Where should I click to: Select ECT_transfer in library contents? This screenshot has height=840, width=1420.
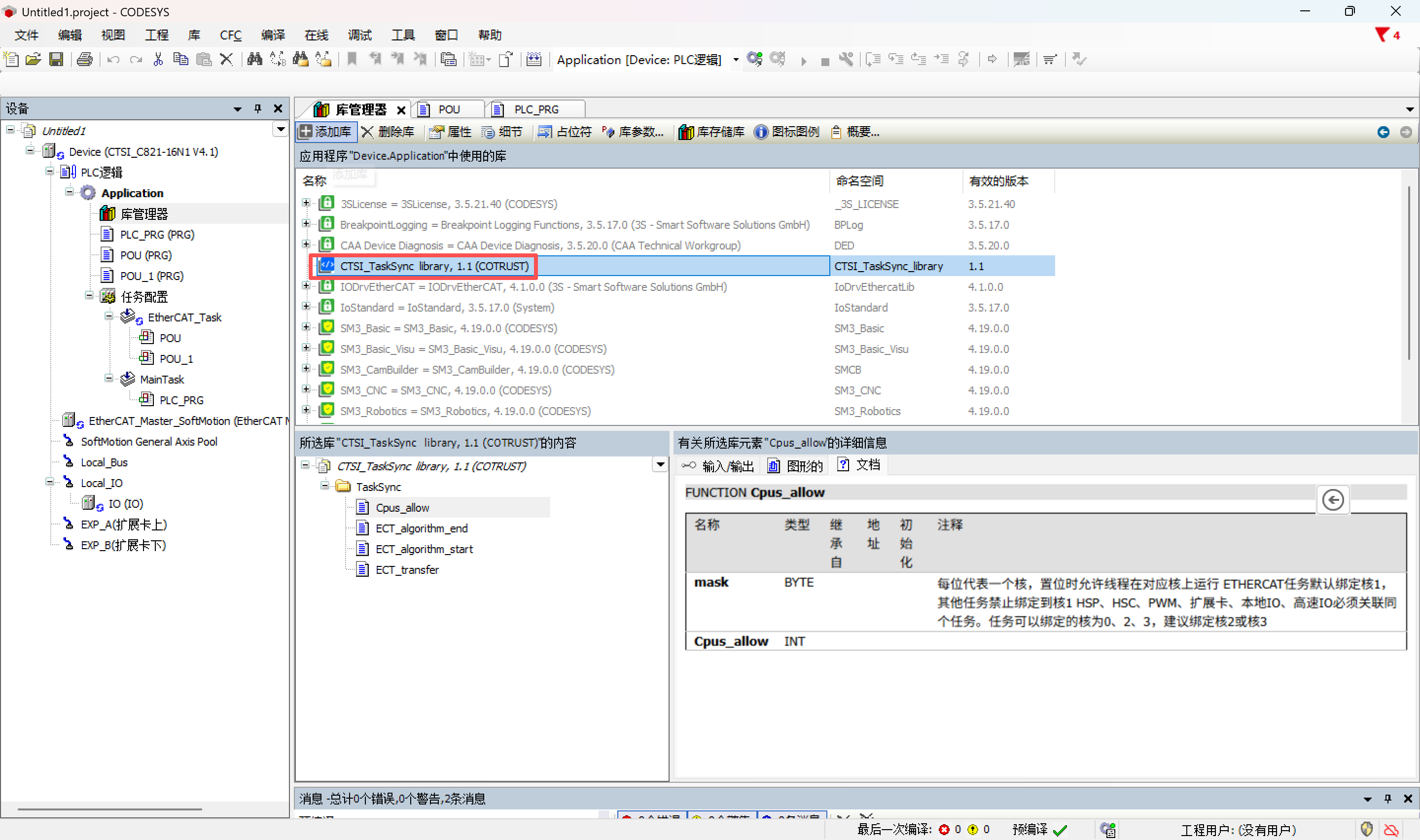[406, 569]
